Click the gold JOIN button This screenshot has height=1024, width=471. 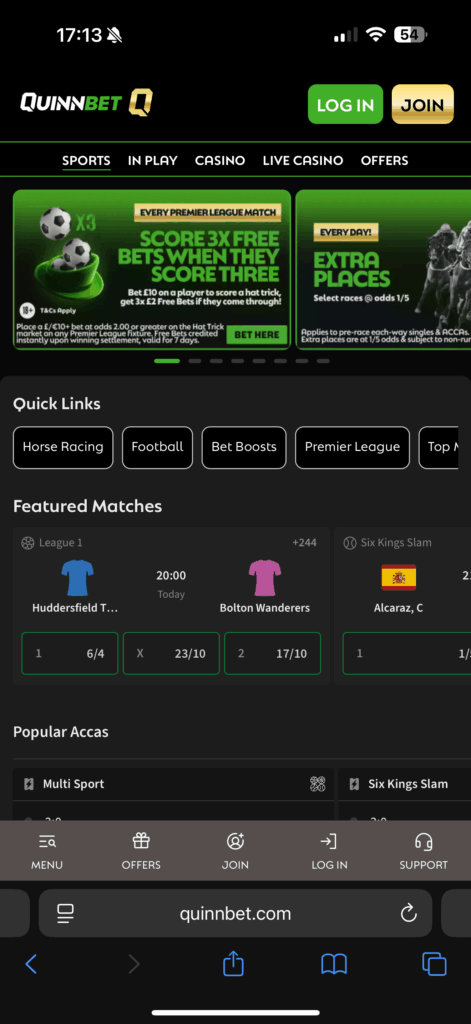423,104
